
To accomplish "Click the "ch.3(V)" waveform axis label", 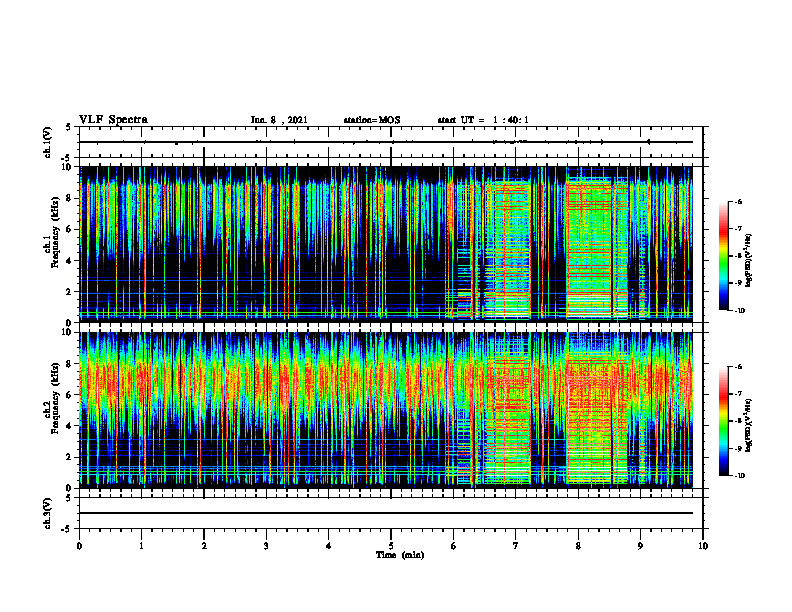I will coord(48,513).
